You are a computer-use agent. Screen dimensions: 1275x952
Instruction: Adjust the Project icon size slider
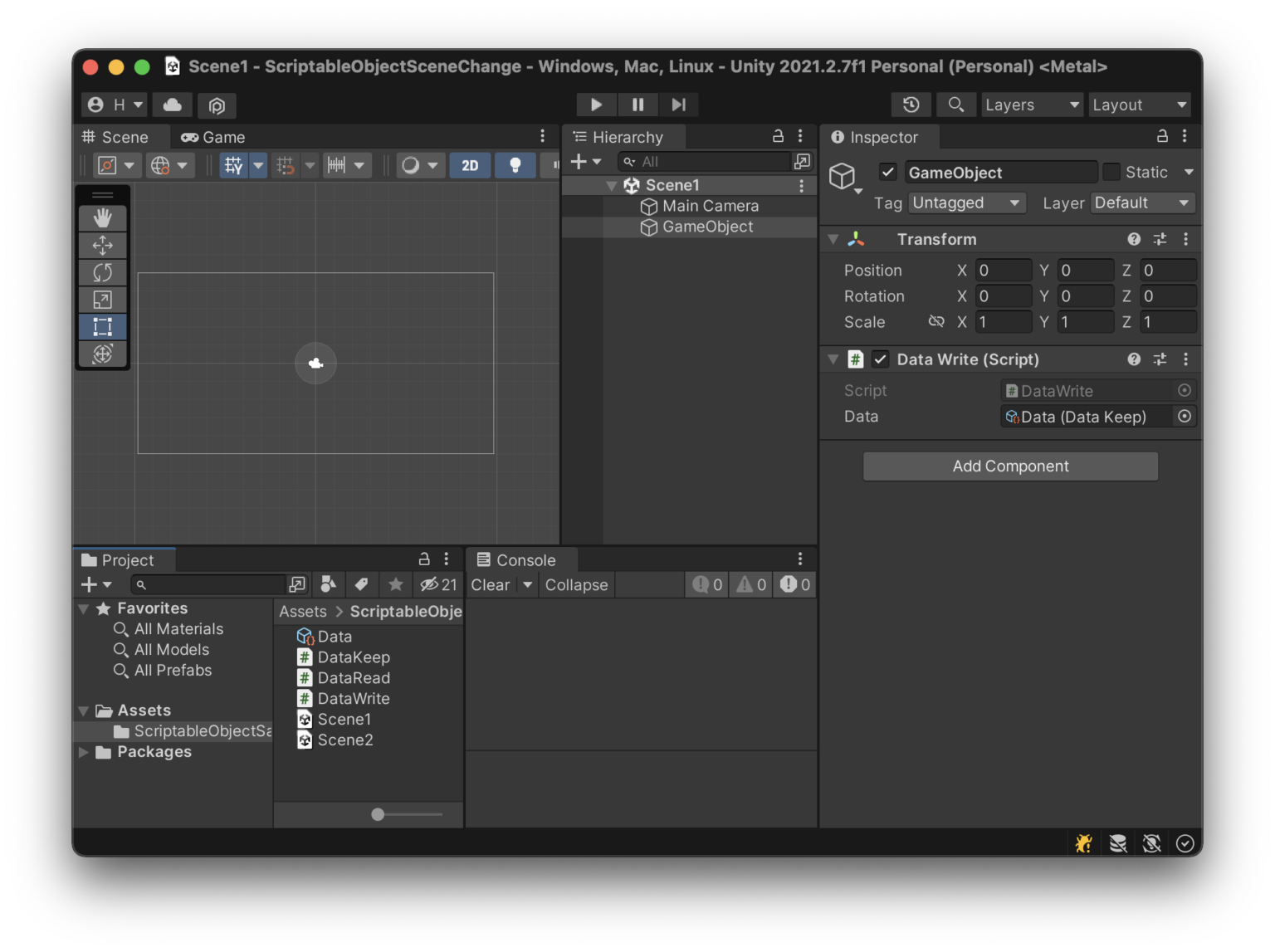point(378,814)
